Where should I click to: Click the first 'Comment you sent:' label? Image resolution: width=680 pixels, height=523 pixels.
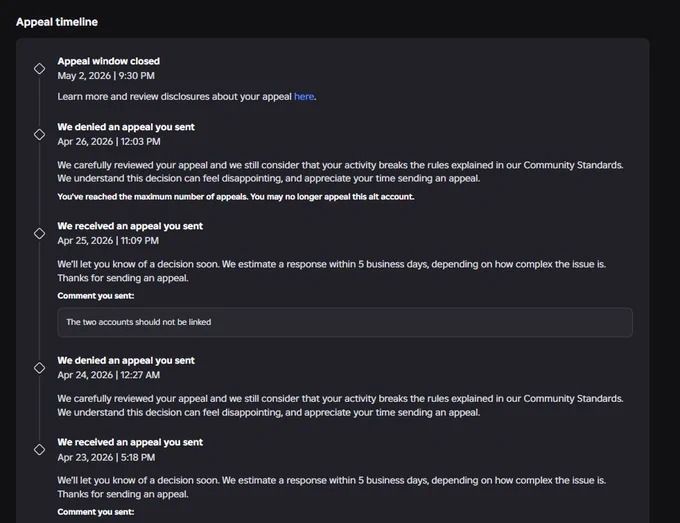tap(96, 296)
